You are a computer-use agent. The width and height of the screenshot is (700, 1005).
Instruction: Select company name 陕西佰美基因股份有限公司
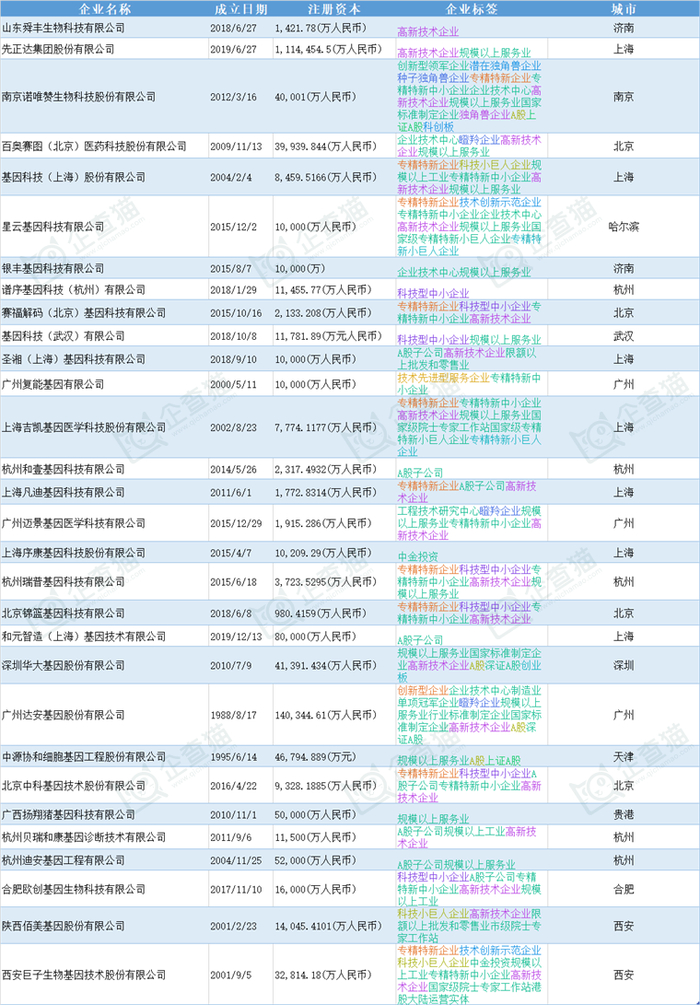(63, 926)
